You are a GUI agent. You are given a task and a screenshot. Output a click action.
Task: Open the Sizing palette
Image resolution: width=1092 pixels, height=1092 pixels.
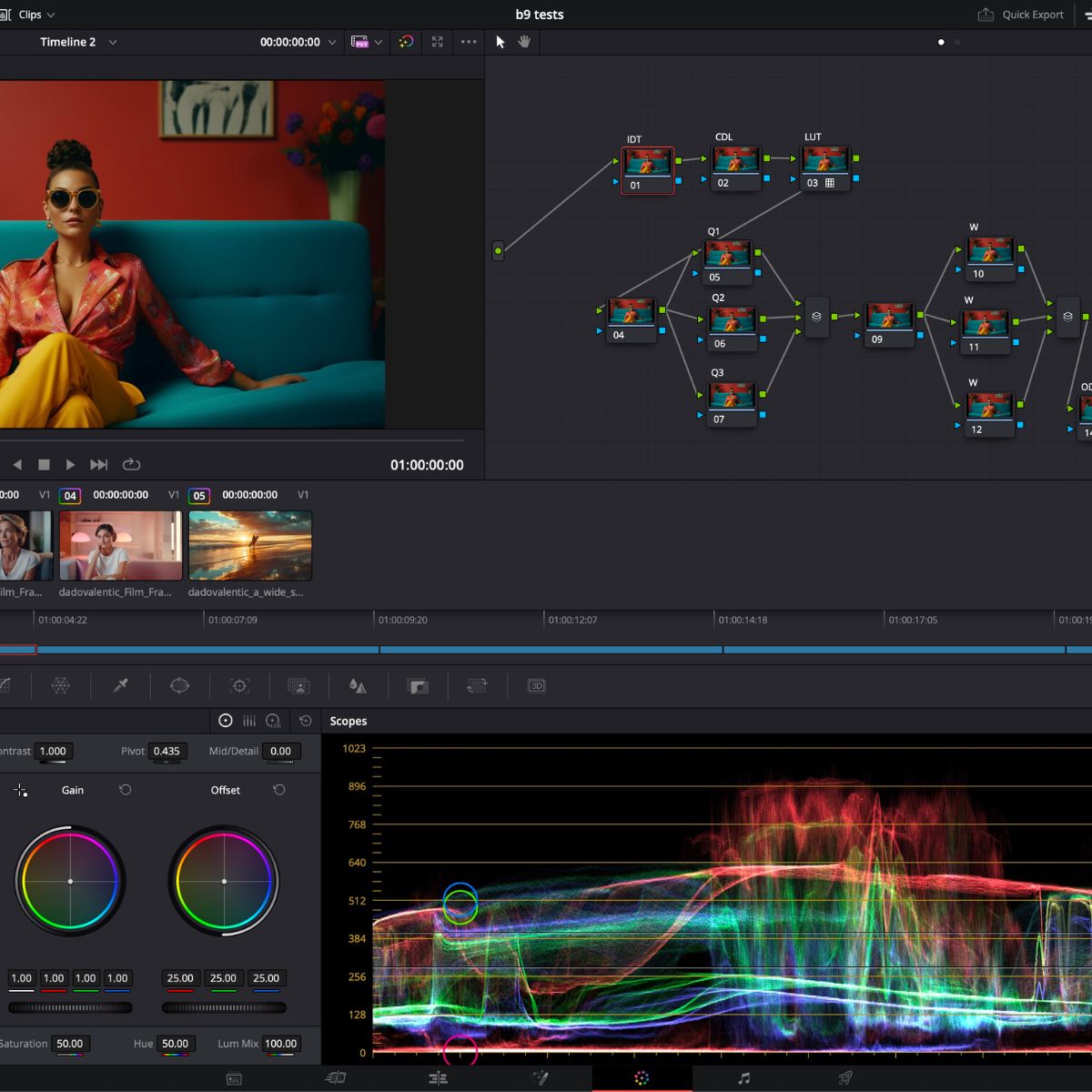(x=477, y=686)
